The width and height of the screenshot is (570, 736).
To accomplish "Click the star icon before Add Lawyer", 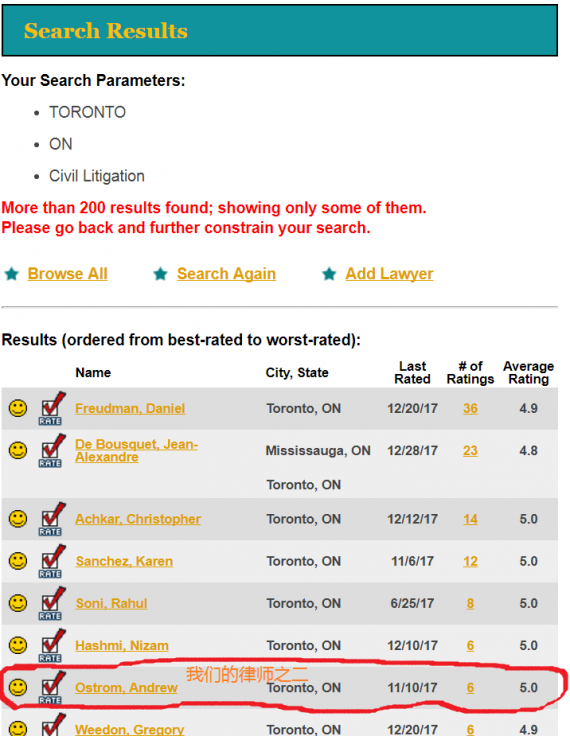I will click(329, 274).
